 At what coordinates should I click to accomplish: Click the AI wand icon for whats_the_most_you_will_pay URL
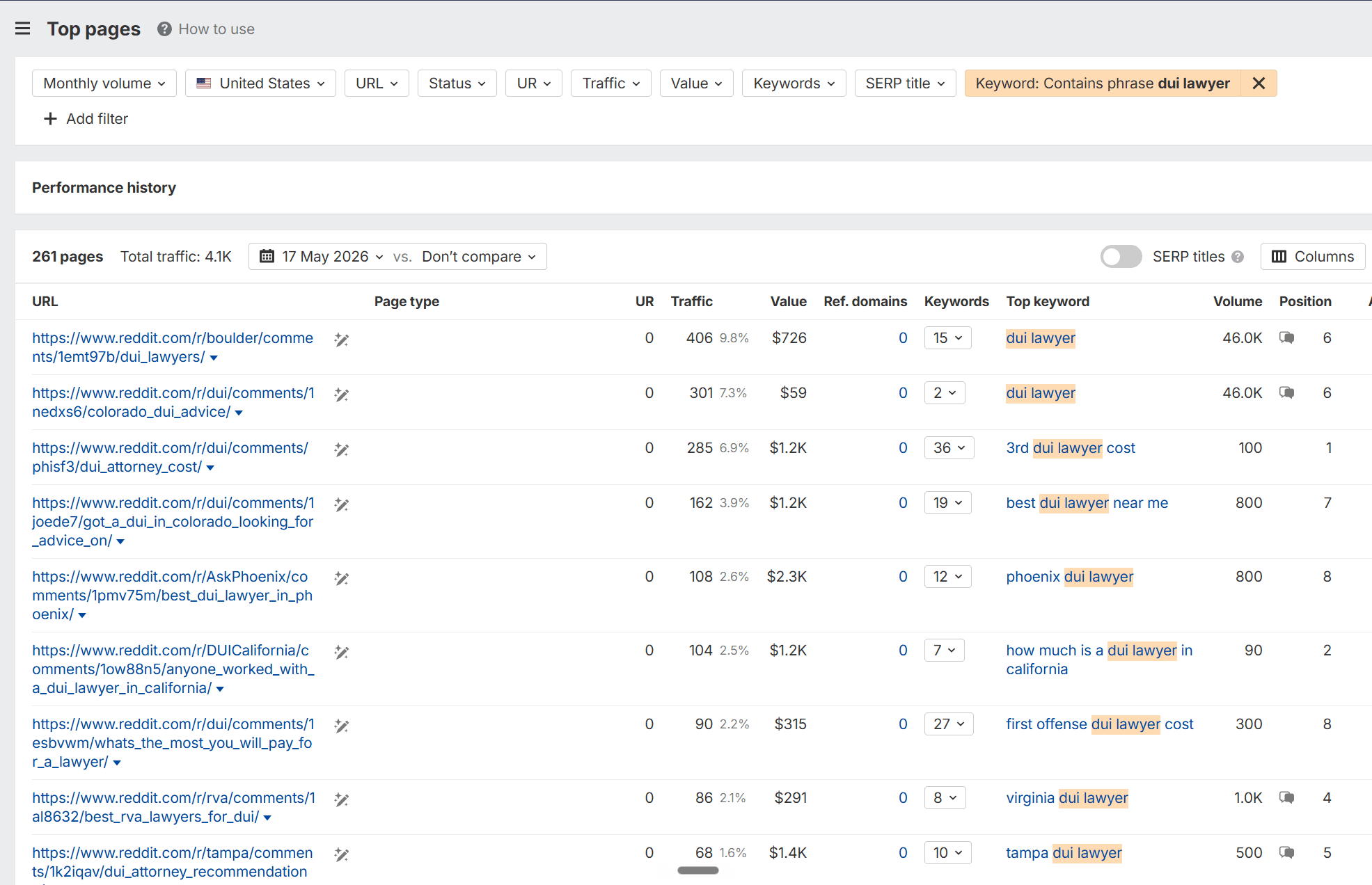pos(341,726)
